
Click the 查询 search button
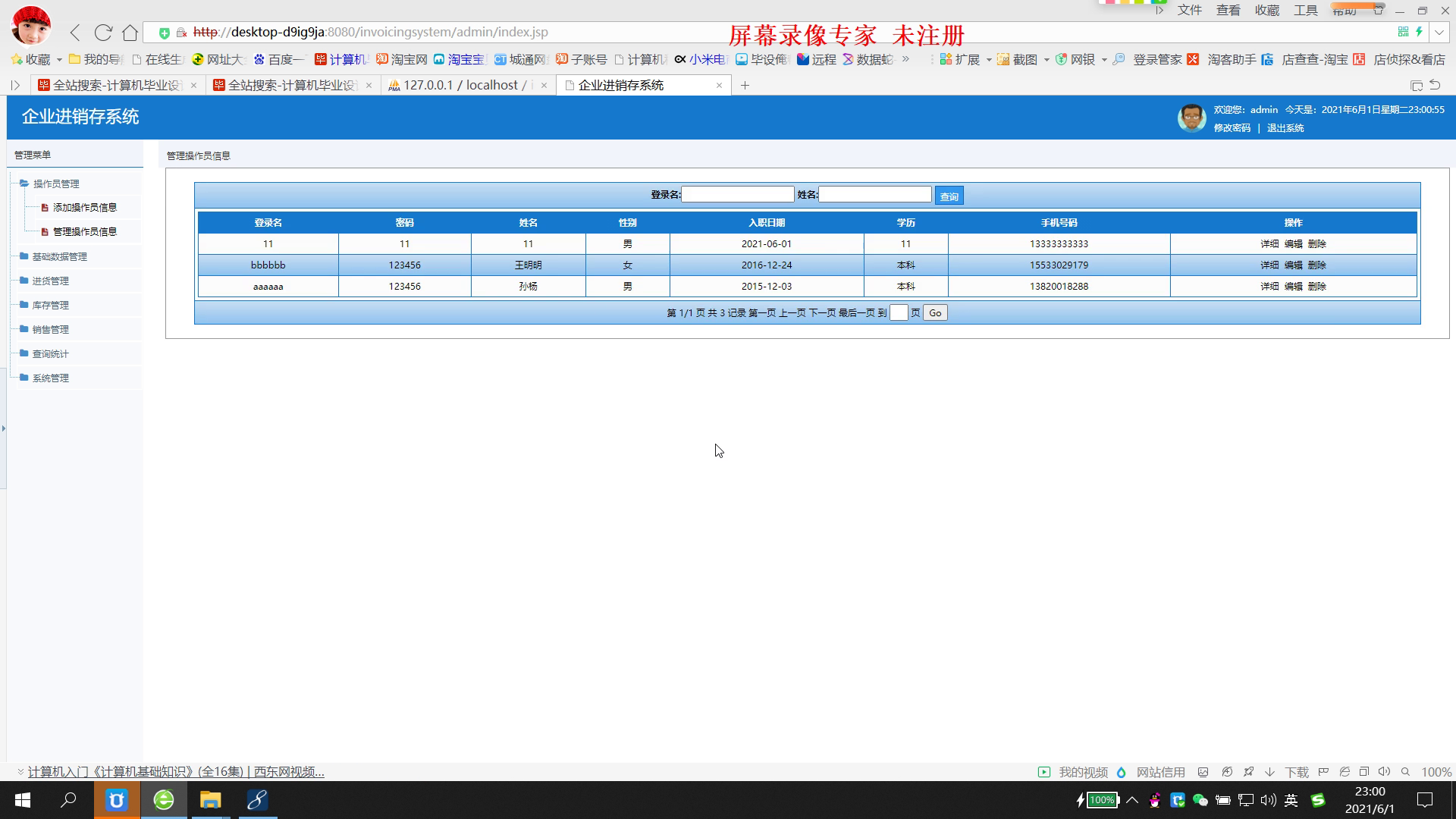949,196
